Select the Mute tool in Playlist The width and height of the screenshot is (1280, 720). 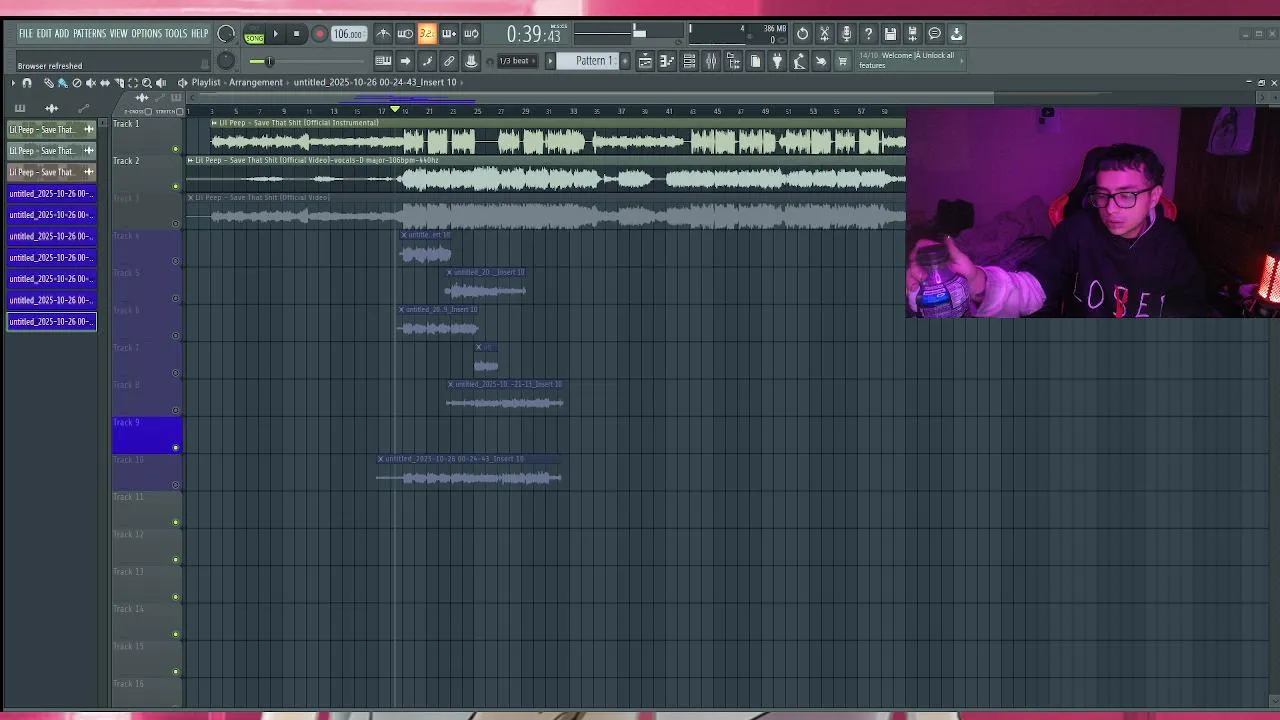point(90,83)
